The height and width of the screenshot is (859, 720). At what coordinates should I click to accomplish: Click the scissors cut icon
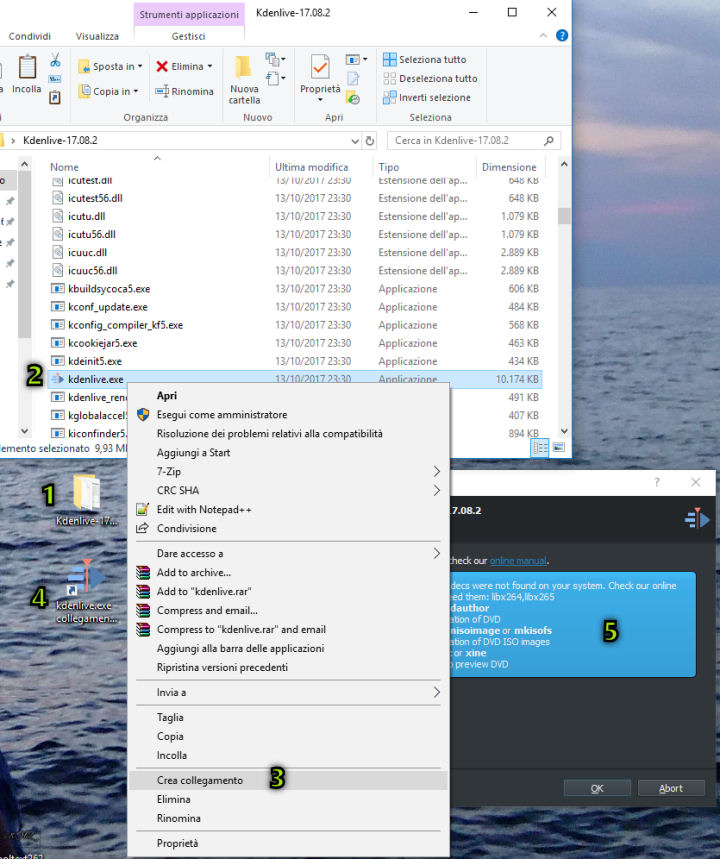point(55,60)
